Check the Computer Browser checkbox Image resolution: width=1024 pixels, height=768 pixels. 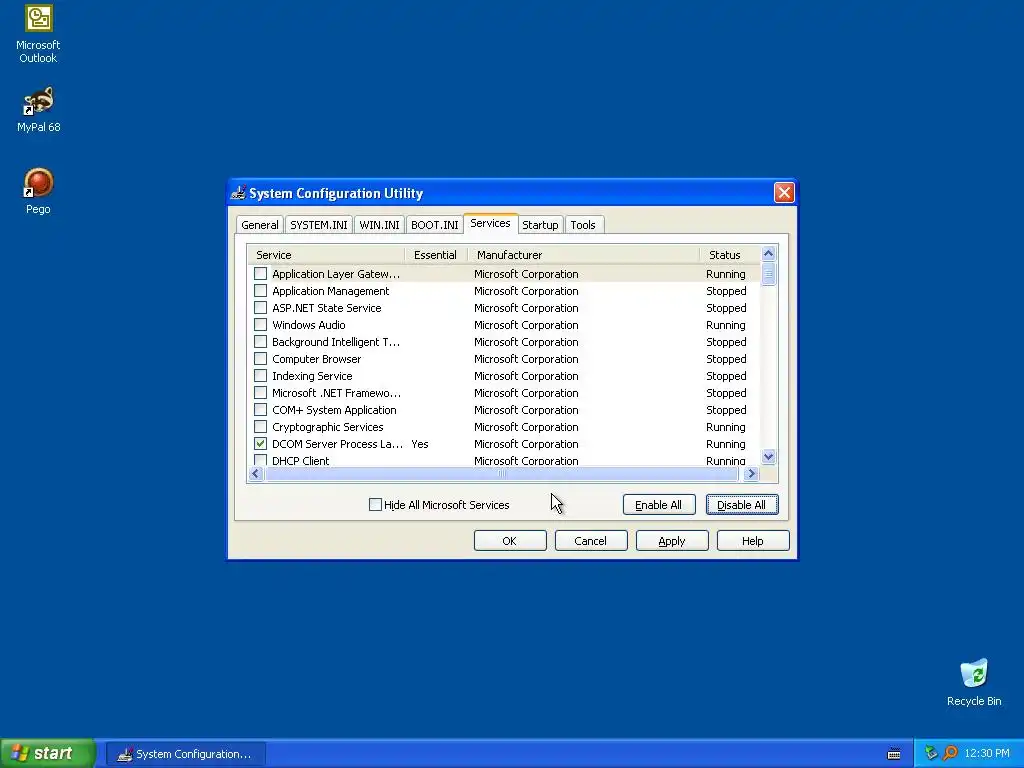click(261, 359)
